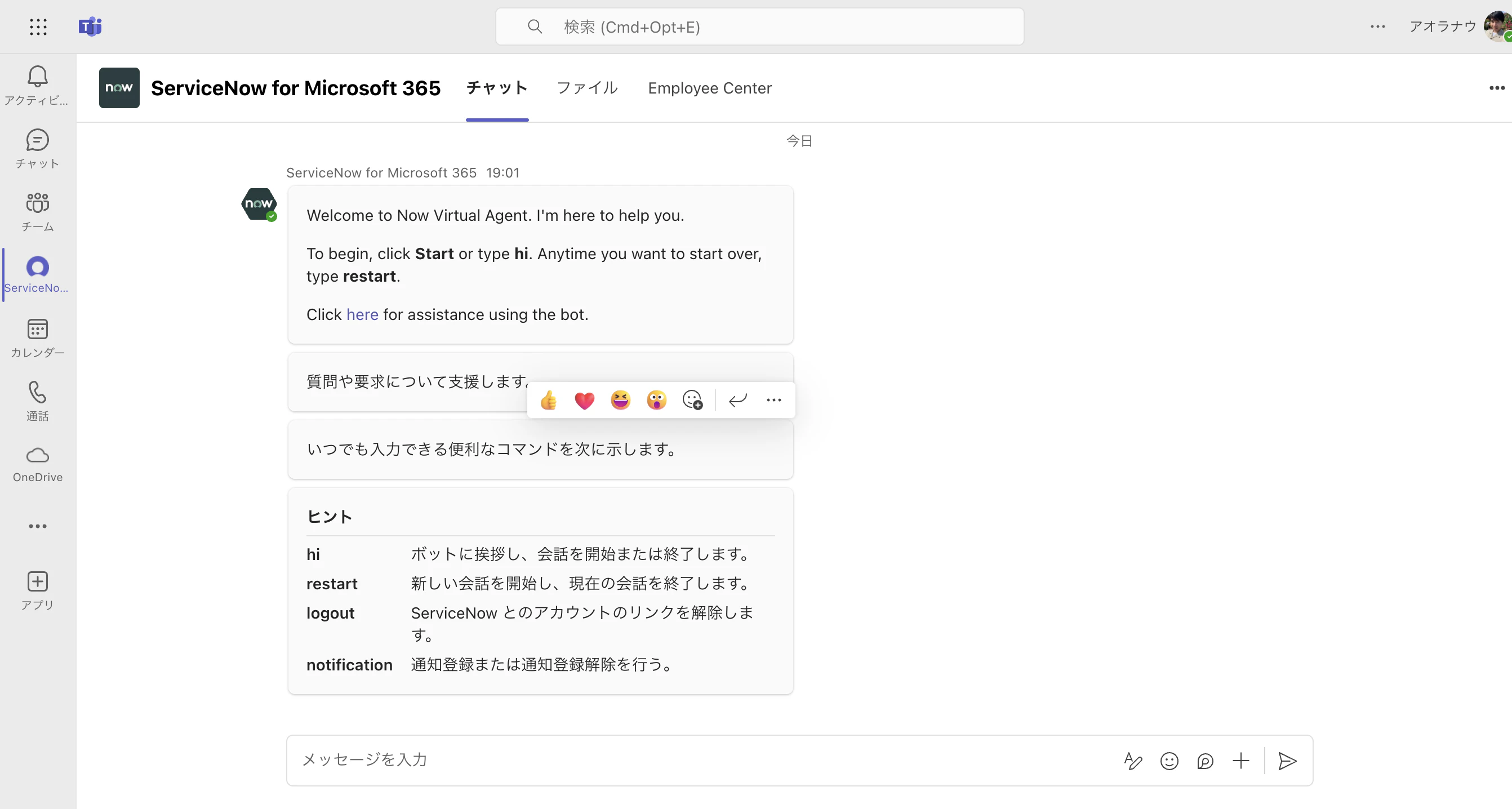Show more apps in the sidebar
1512x809 pixels.
coord(38,526)
